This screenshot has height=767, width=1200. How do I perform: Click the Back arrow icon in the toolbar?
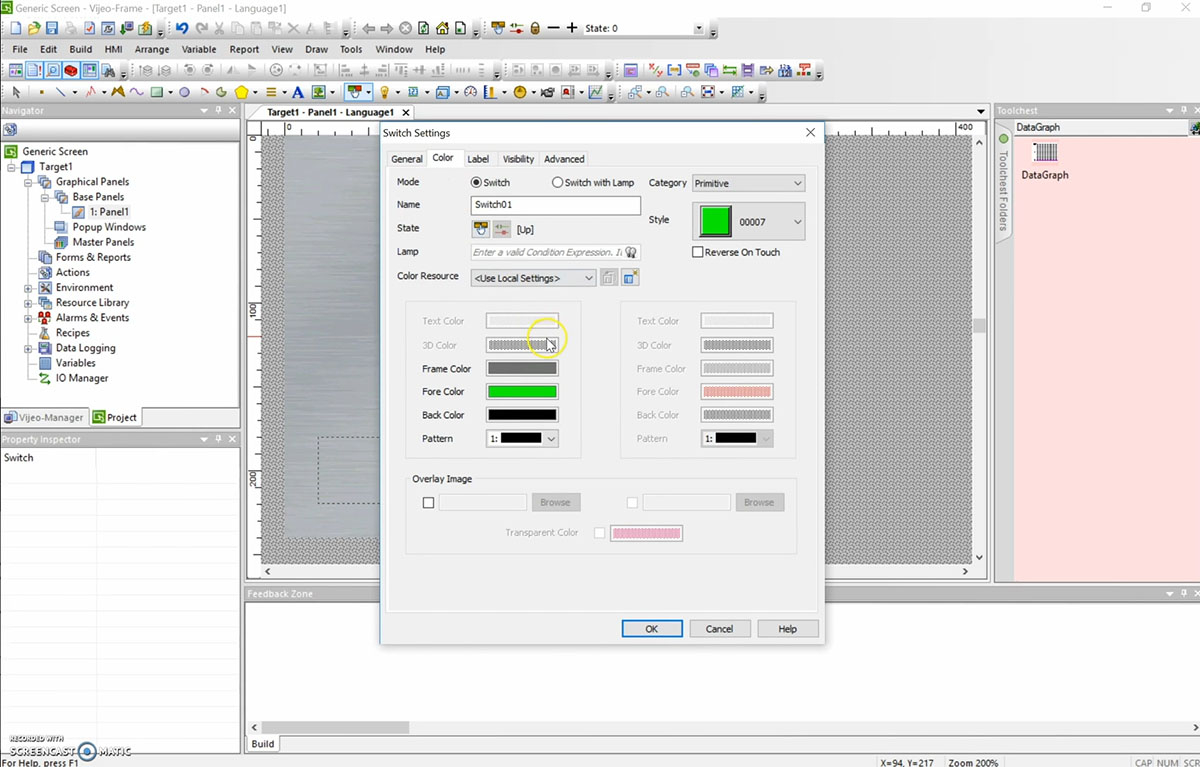tap(368, 28)
